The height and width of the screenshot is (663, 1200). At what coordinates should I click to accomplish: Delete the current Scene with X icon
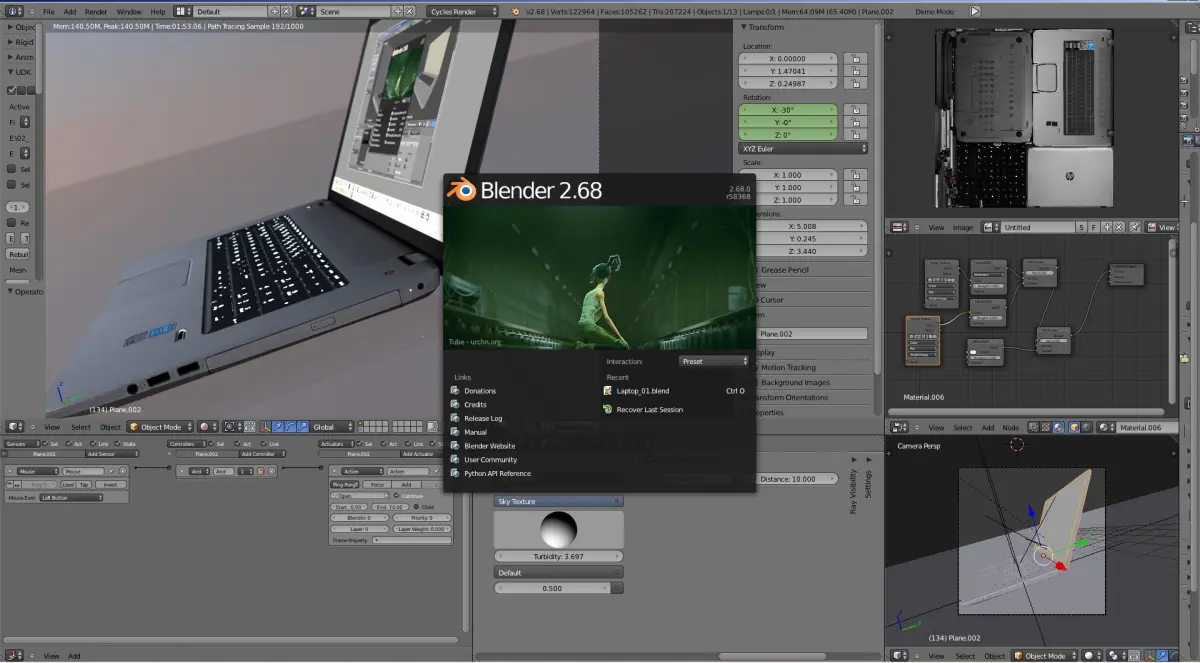(x=409, y=11)
